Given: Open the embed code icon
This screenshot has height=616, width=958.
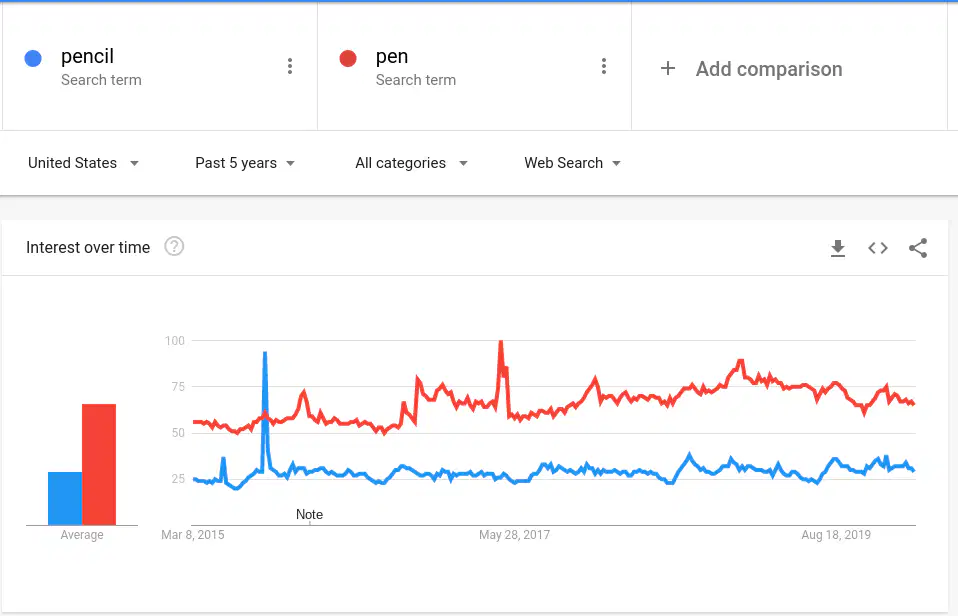Looking at the screenshot, I should [x=878, y=248].
